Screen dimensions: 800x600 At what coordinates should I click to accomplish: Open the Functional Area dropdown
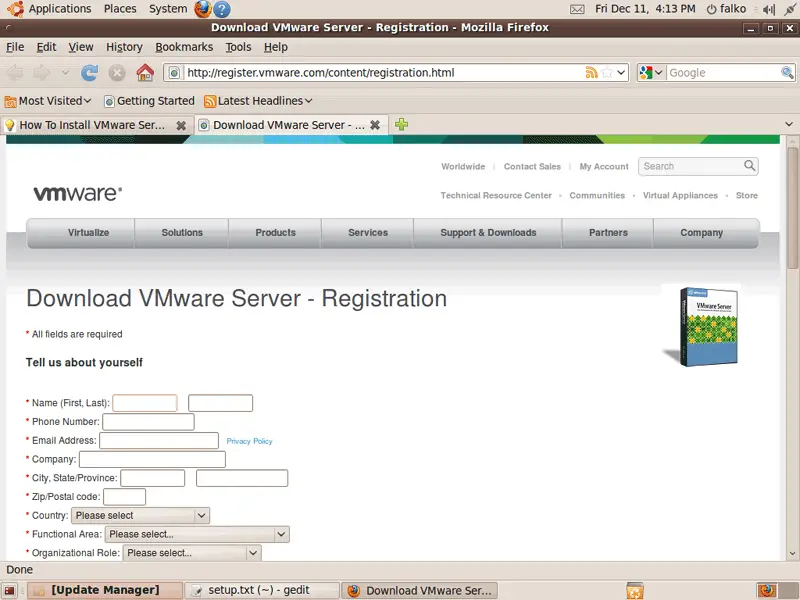[197, 534]
